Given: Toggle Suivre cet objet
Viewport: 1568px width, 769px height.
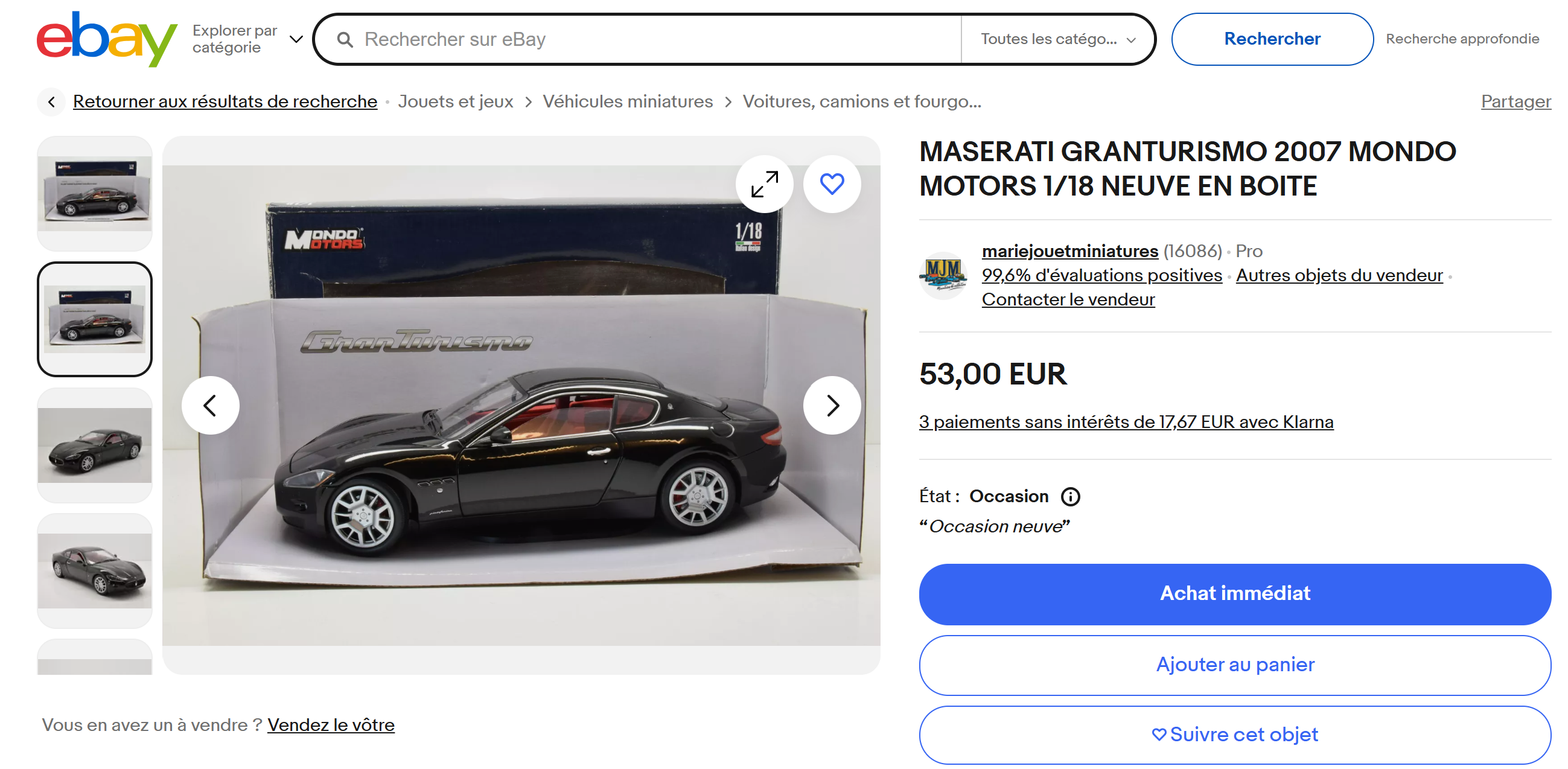Looking at the screenshot, I should [x=1234, y=735].
